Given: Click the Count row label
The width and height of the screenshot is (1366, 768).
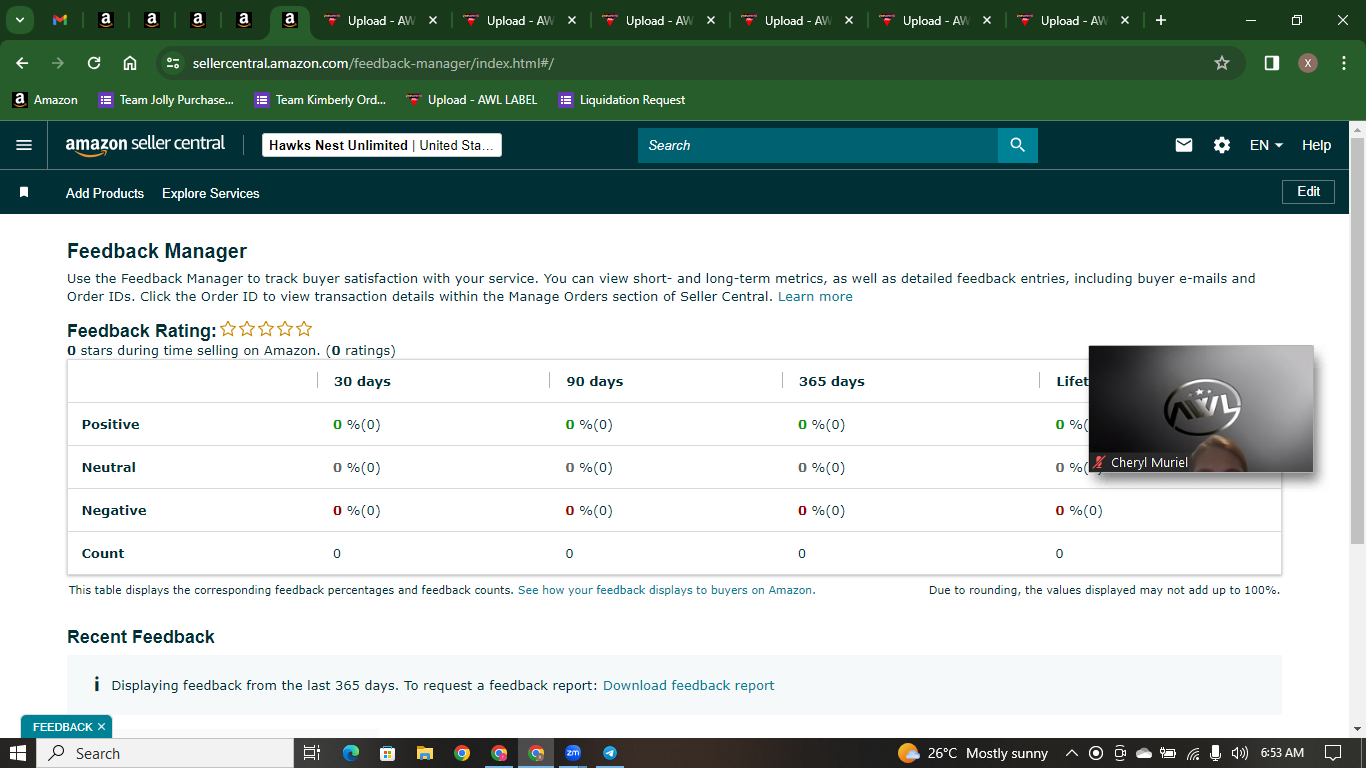Looking at the screenshot, I should (x=103, y=553).
